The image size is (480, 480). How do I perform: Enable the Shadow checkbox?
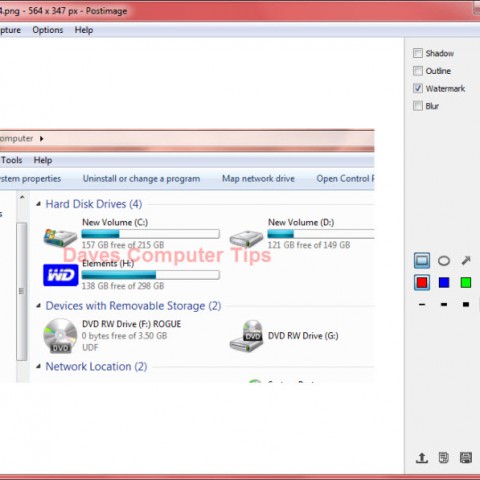point(418,53)
